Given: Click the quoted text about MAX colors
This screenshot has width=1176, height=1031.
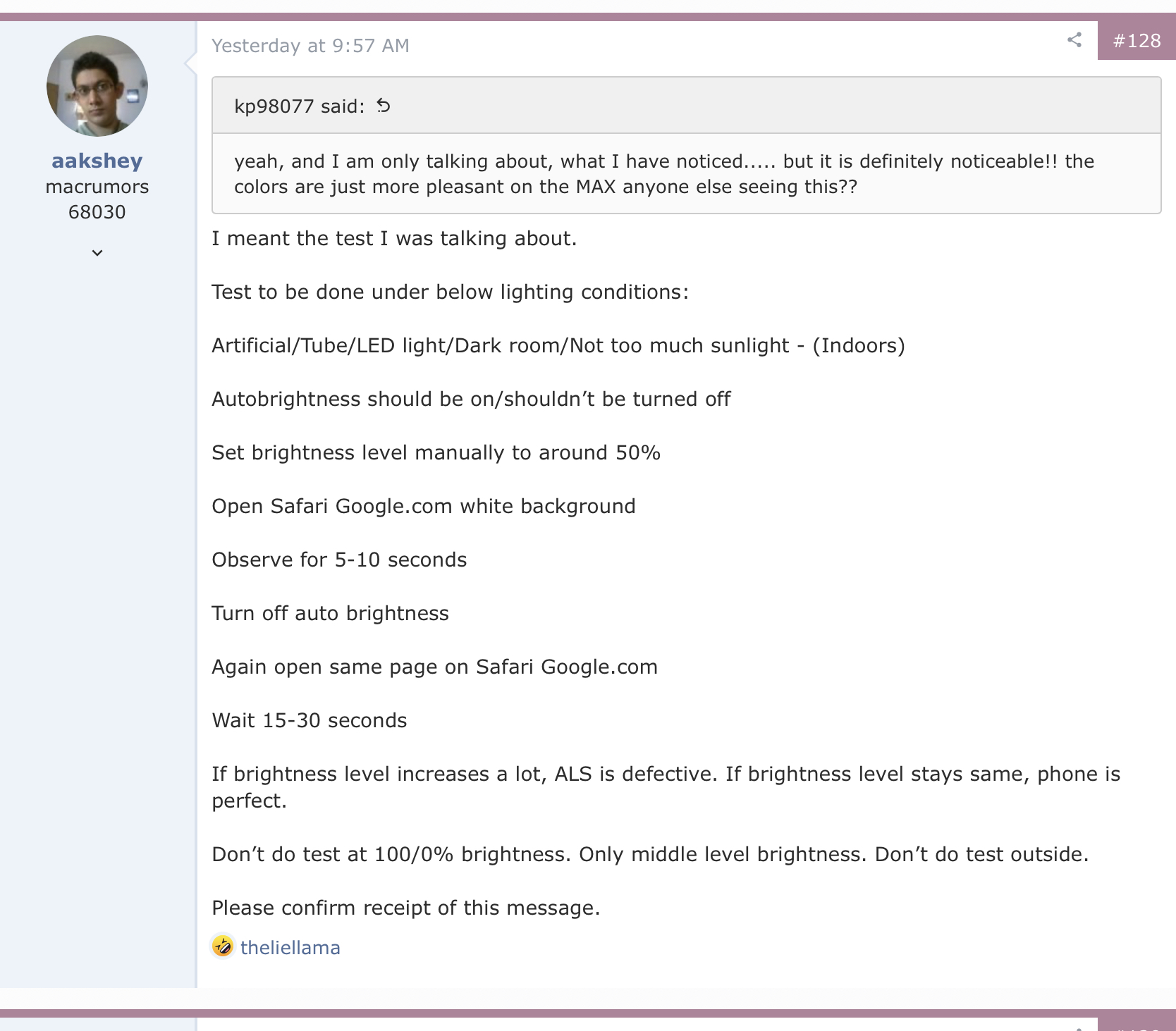Looking at the screenshot, I should [664, 174].
